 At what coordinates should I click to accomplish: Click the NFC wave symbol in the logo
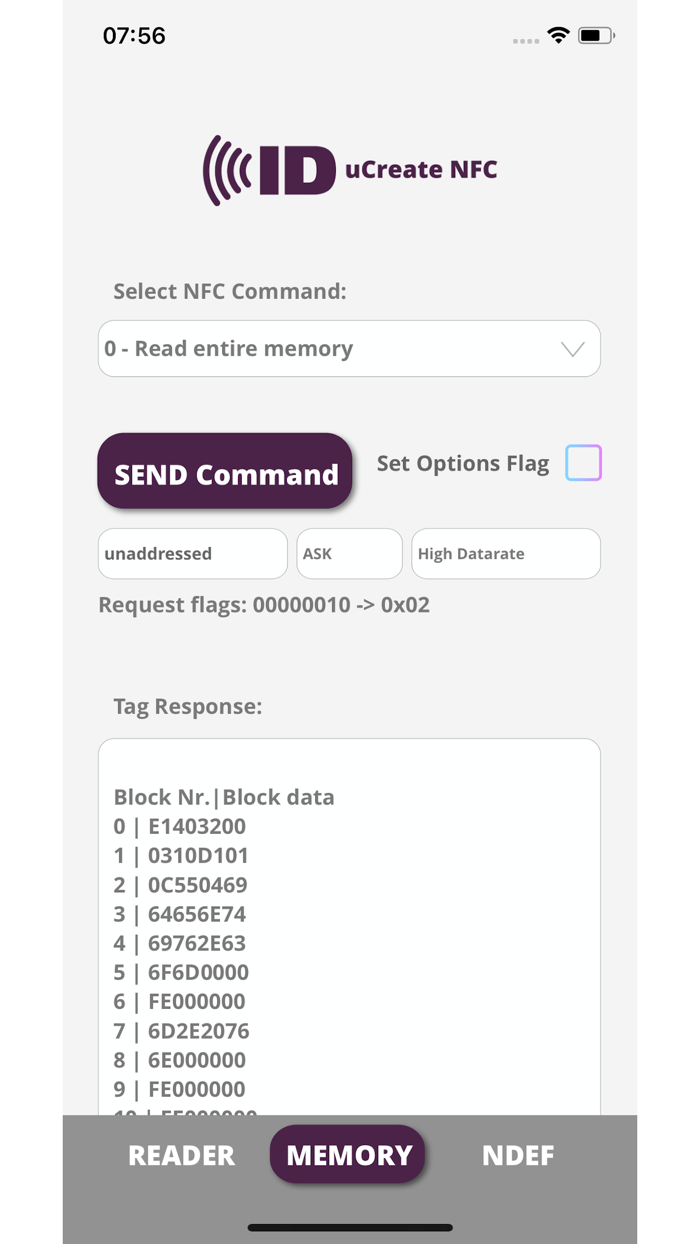point(225,169)
